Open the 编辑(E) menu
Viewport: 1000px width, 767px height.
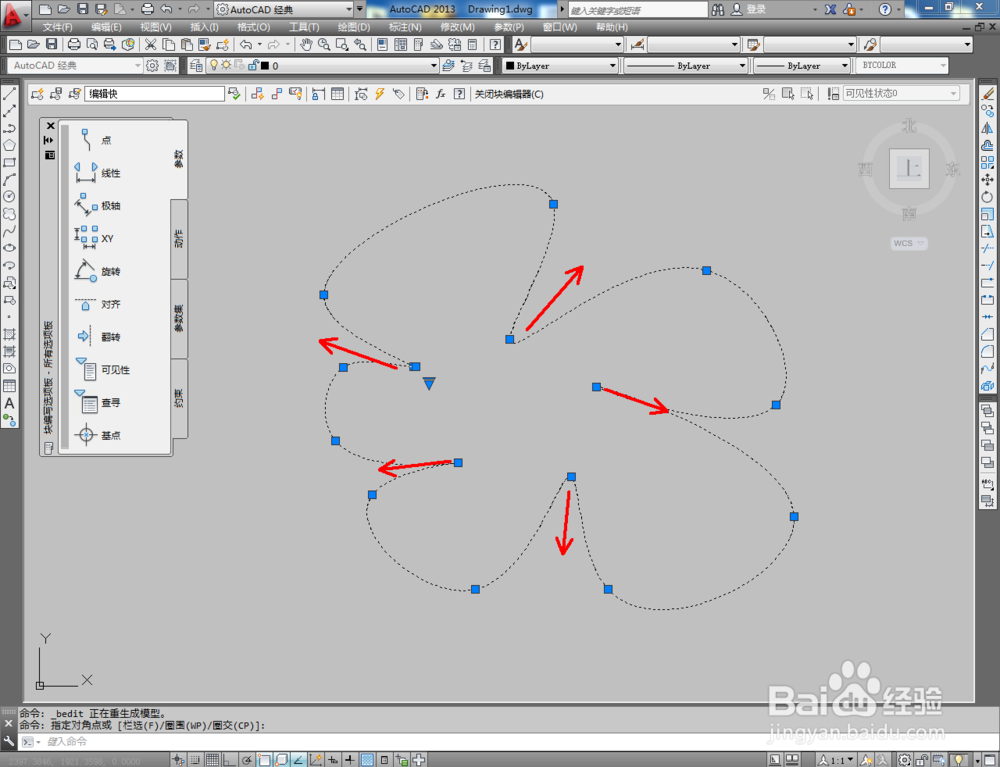pos(107,27)
